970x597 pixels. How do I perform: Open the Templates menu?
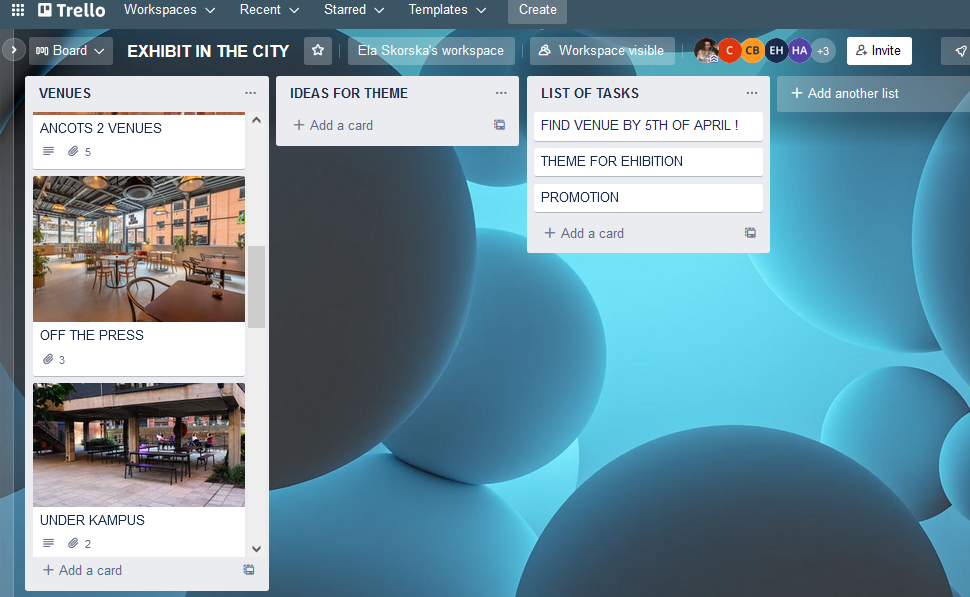(x=447, y=10)
